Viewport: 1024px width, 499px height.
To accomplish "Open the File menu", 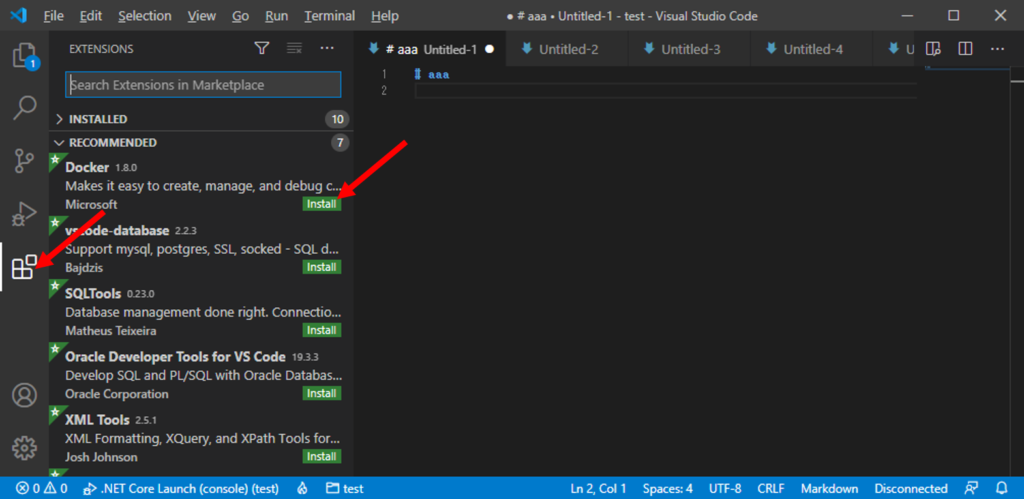I will tap(54, 16).
